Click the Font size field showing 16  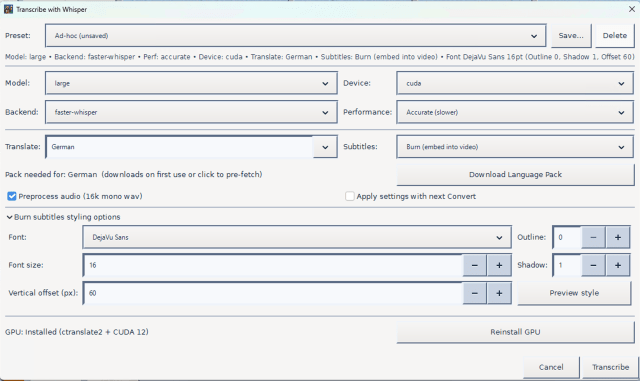tap(273, 265)
